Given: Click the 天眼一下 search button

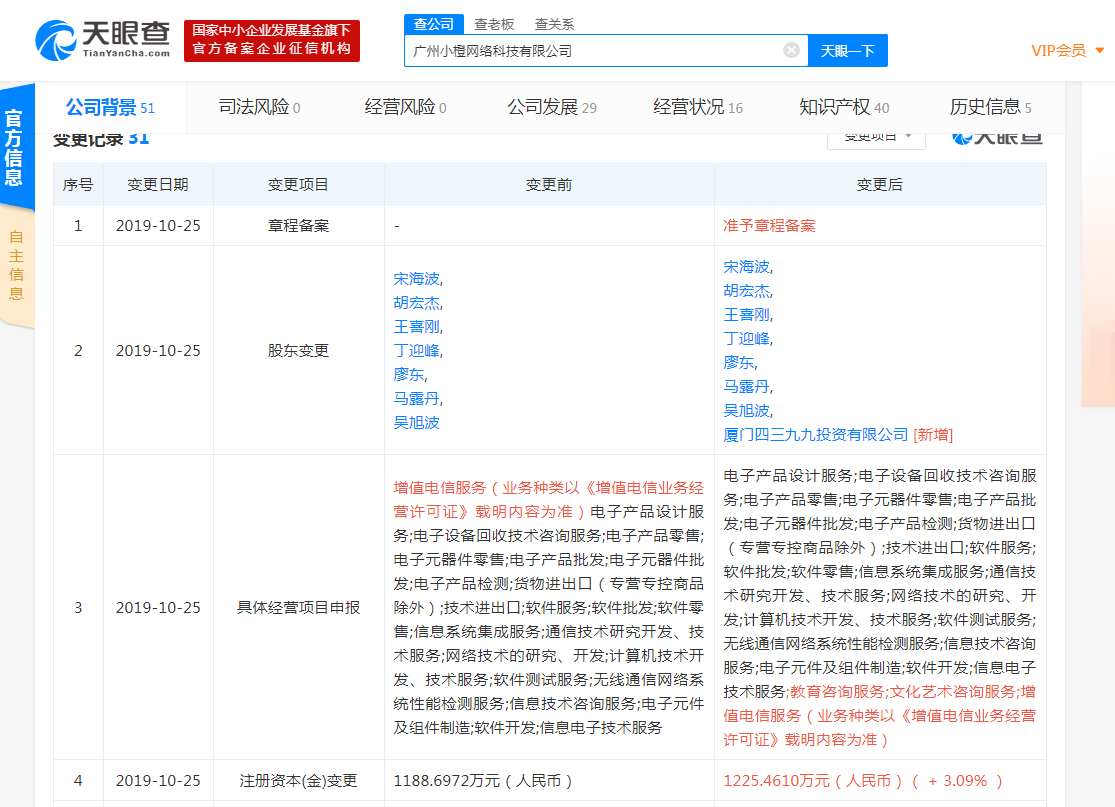Looking at the screenshot, I should click(x=847, y=50).
